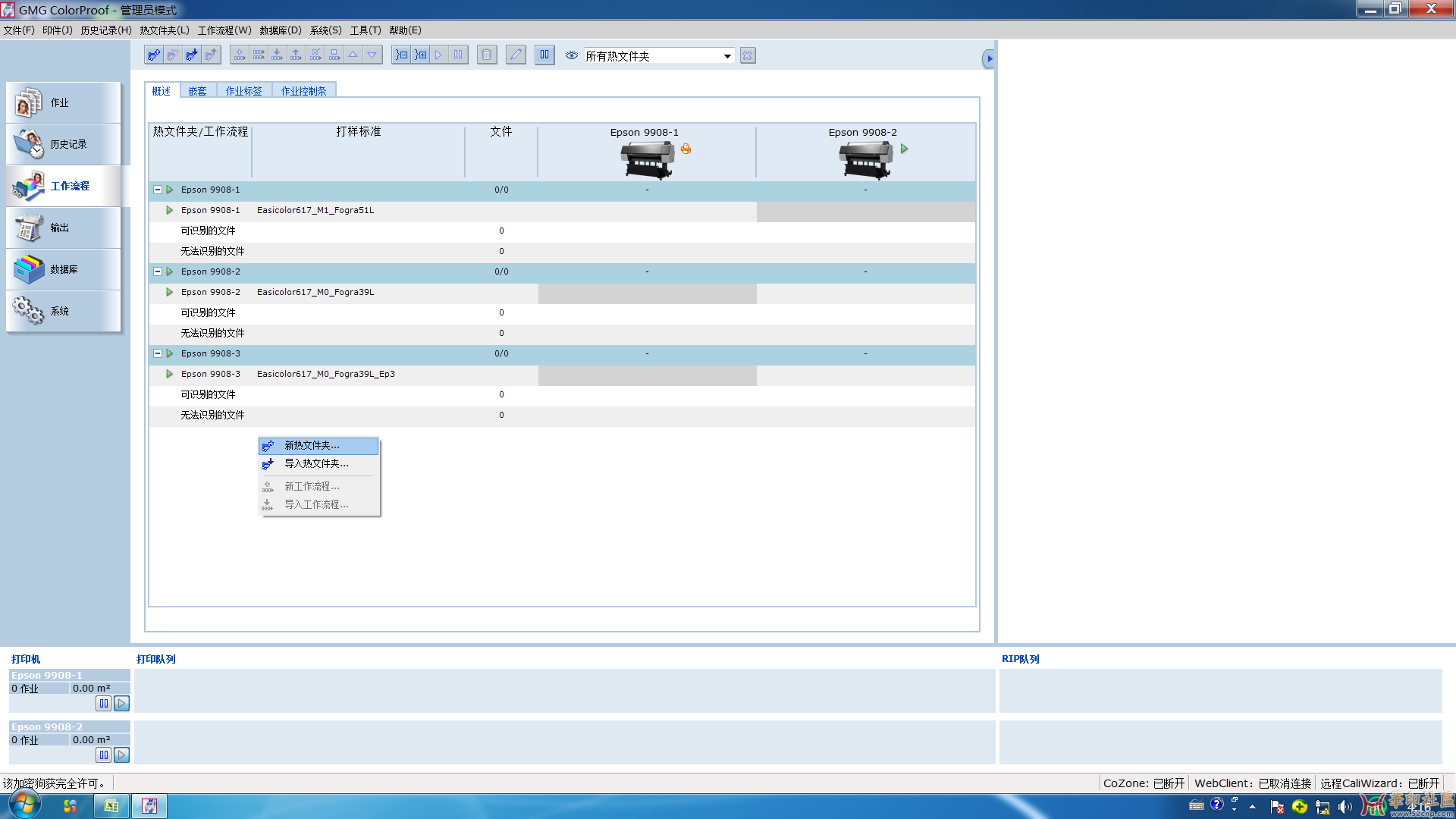The width and height of the screenshot is (1456, 819).
Task: Collapse the Epson 9908-2 hot folder group
Action: (158, 271)
